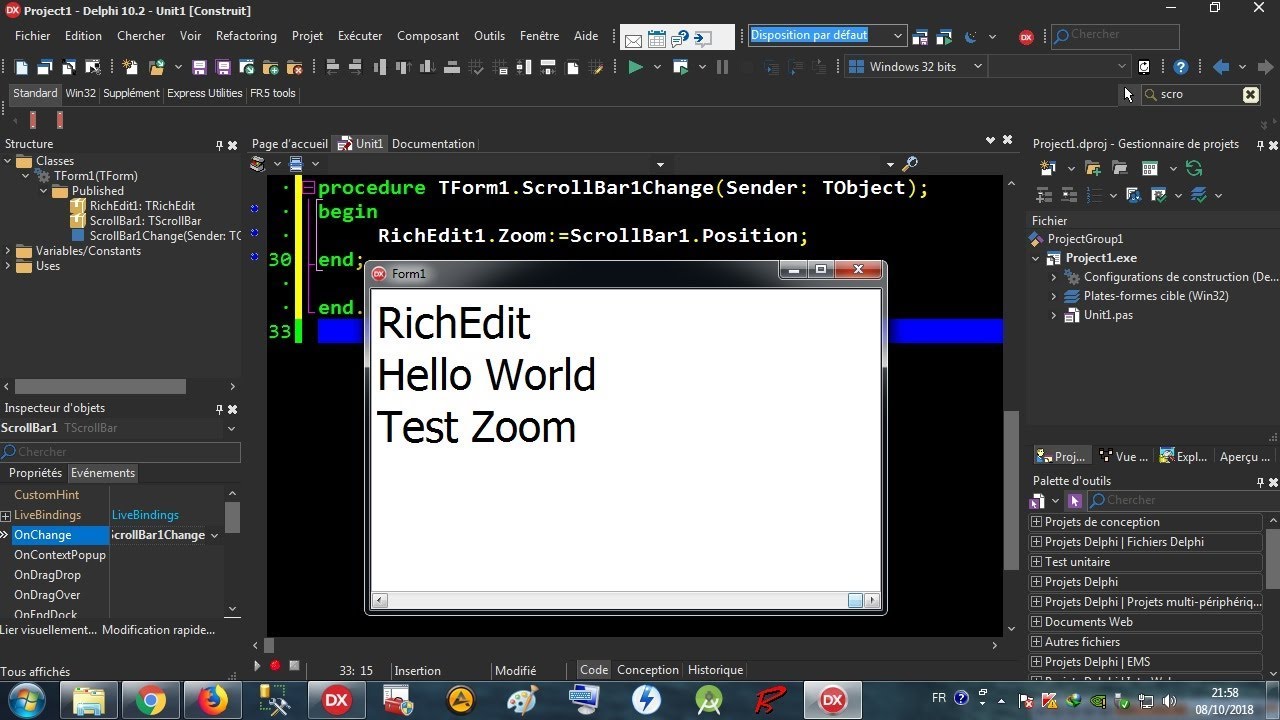Open the Fichier menu
Screen dimensions: 1280x720
pos(33,36)
